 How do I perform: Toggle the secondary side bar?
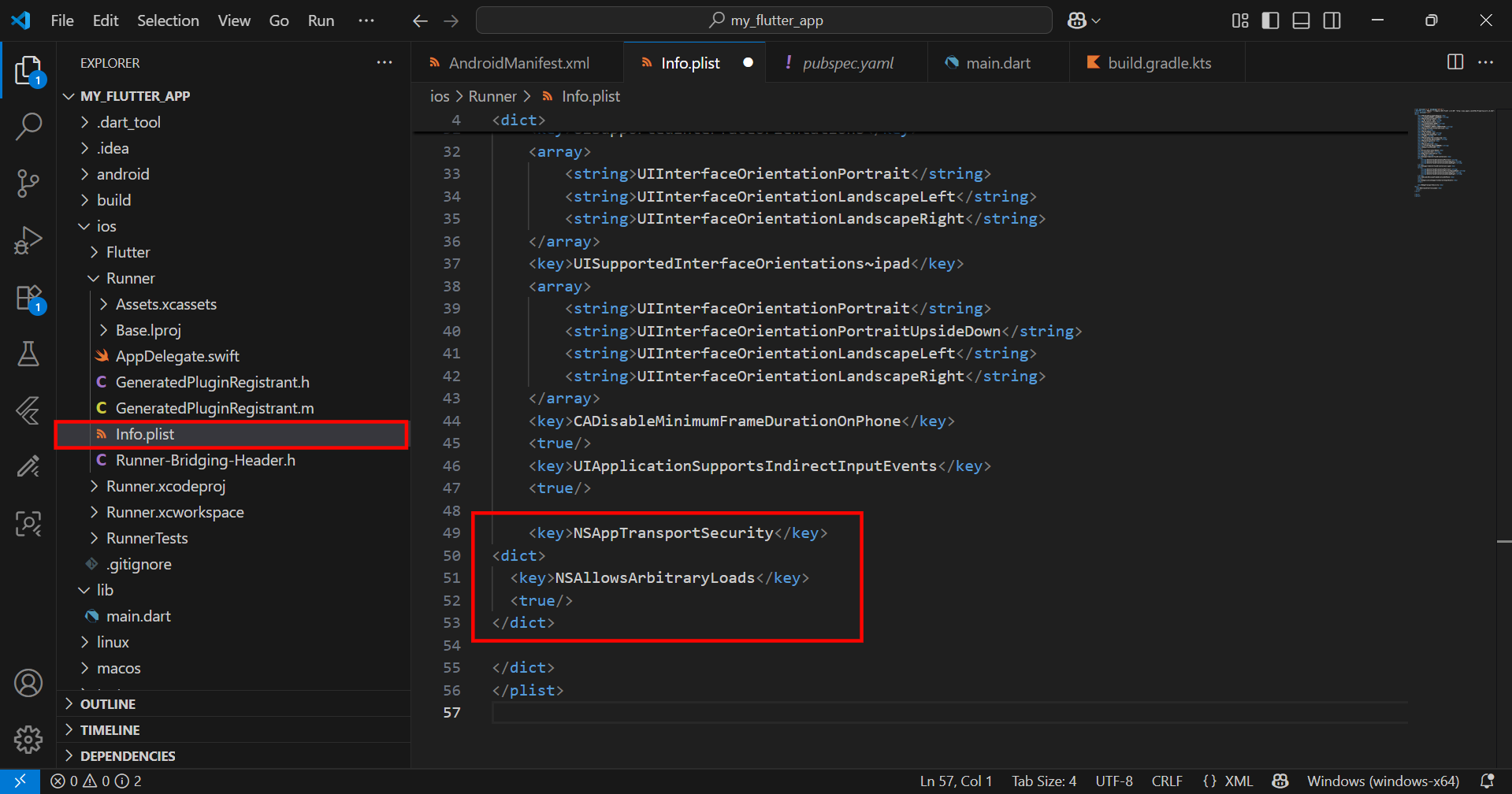[x=1332, y=20]
